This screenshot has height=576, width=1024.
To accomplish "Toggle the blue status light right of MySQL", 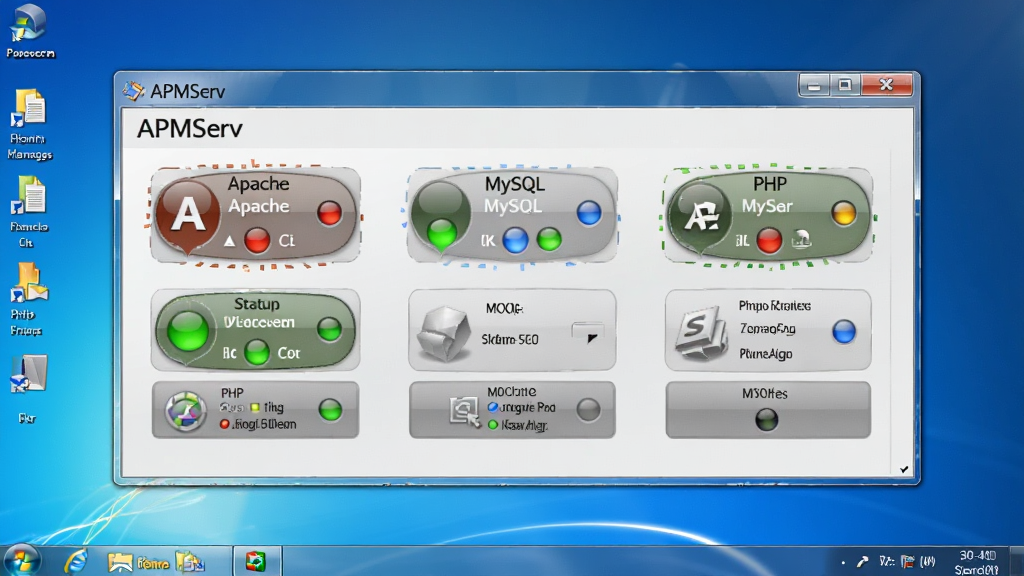I will tap(588, 213).
